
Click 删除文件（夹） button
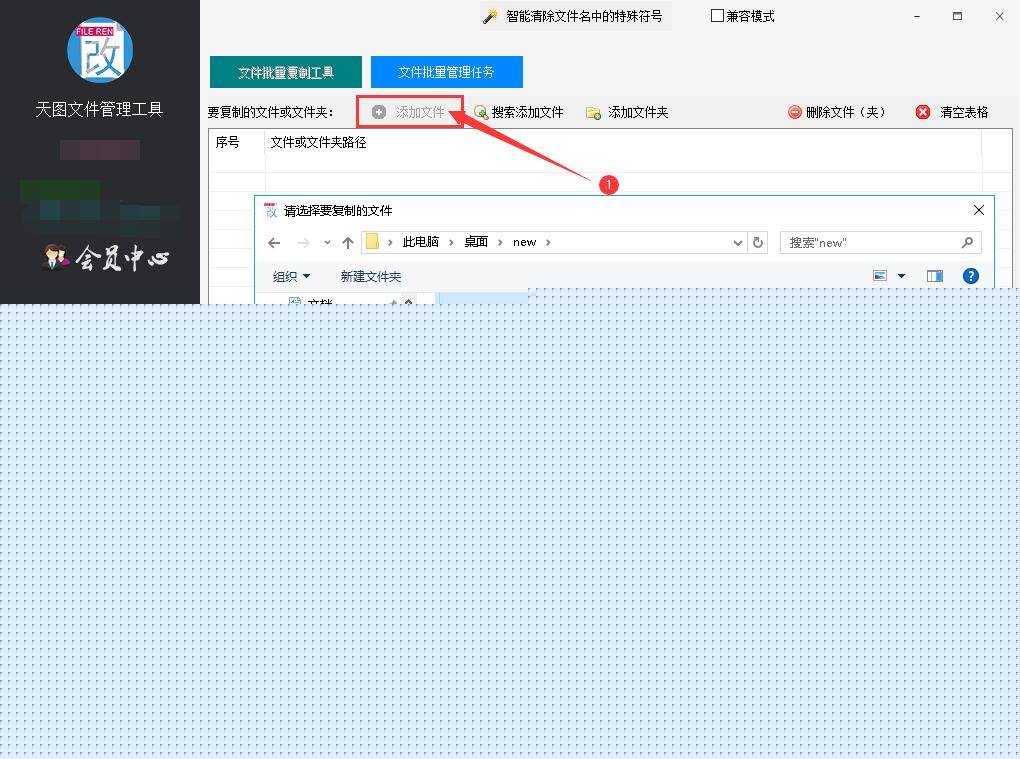point(837,112)
